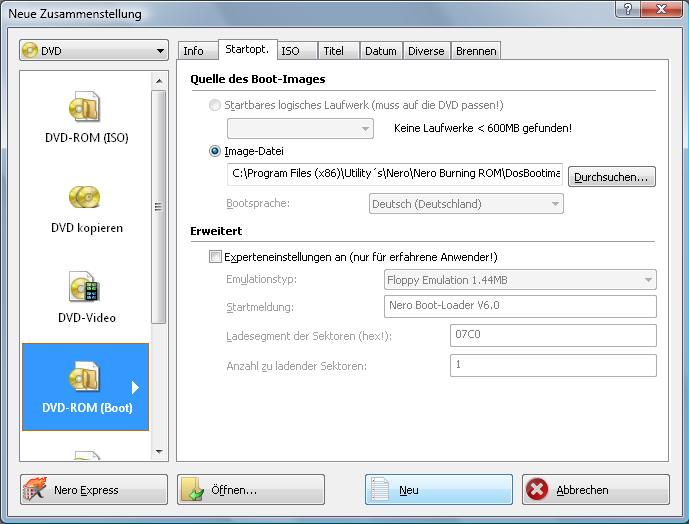Click the compilation list scrollbar thumb
The image size is (689, 524).
pyautogui.click(x=159, y=207)
